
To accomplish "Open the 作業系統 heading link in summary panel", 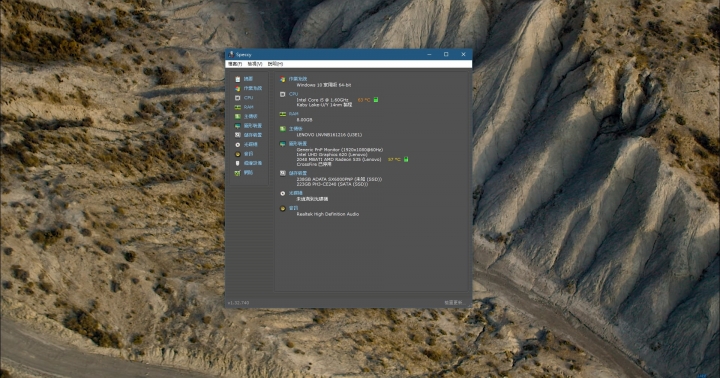I will click(x=298, y=79).
